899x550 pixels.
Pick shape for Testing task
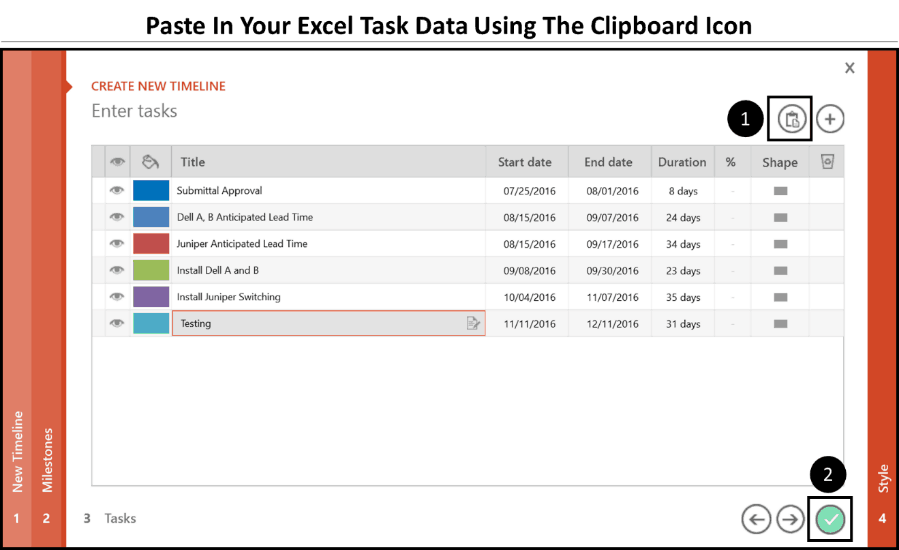[x=780, y=324]
